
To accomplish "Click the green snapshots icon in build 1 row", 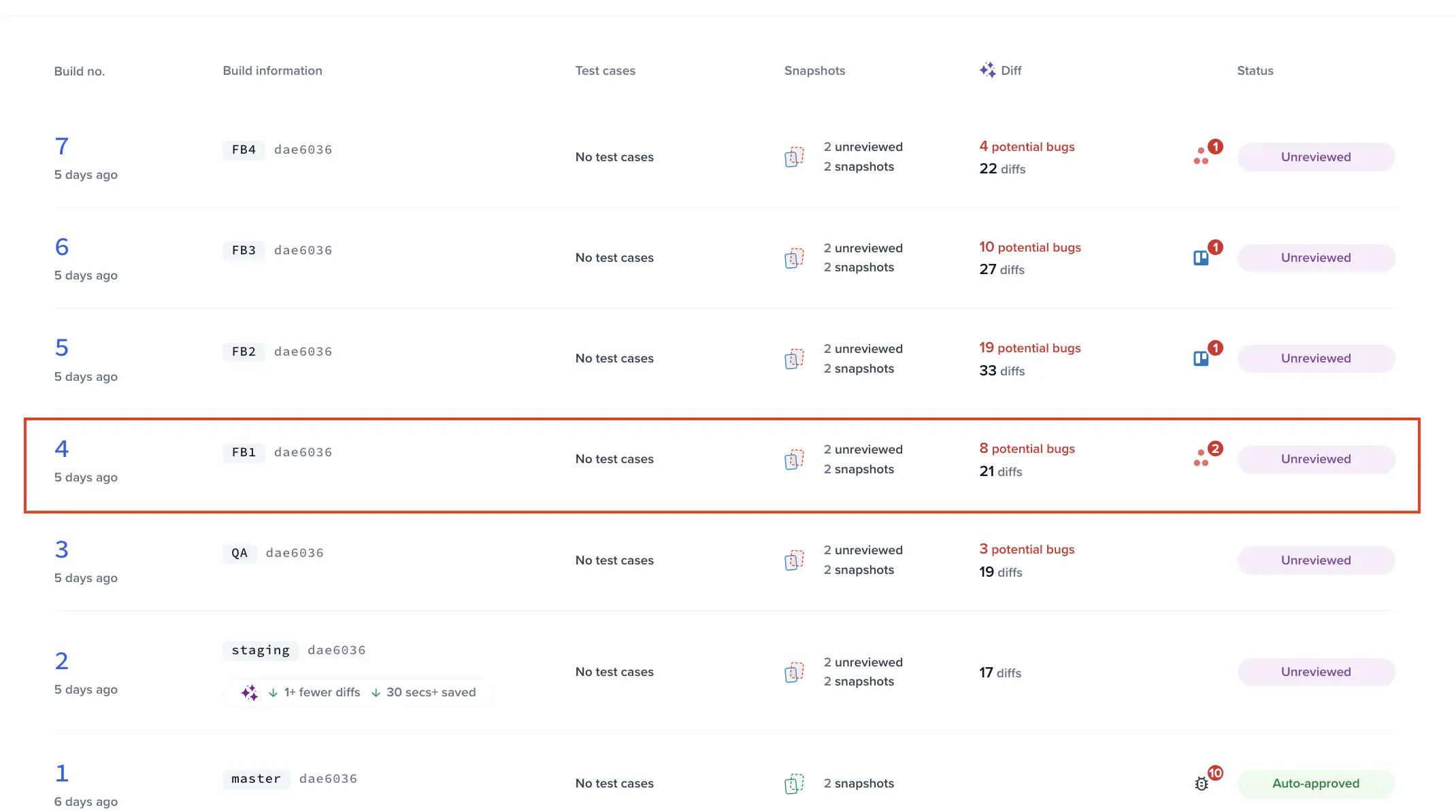I will click(794, 783).
